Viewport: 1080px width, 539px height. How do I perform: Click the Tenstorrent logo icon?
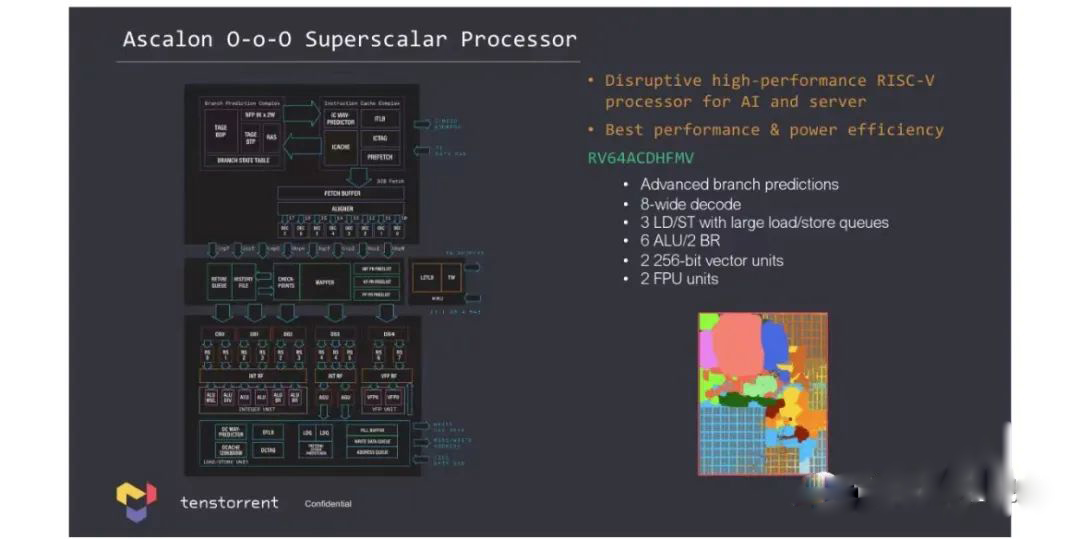(x=136, y=501)
